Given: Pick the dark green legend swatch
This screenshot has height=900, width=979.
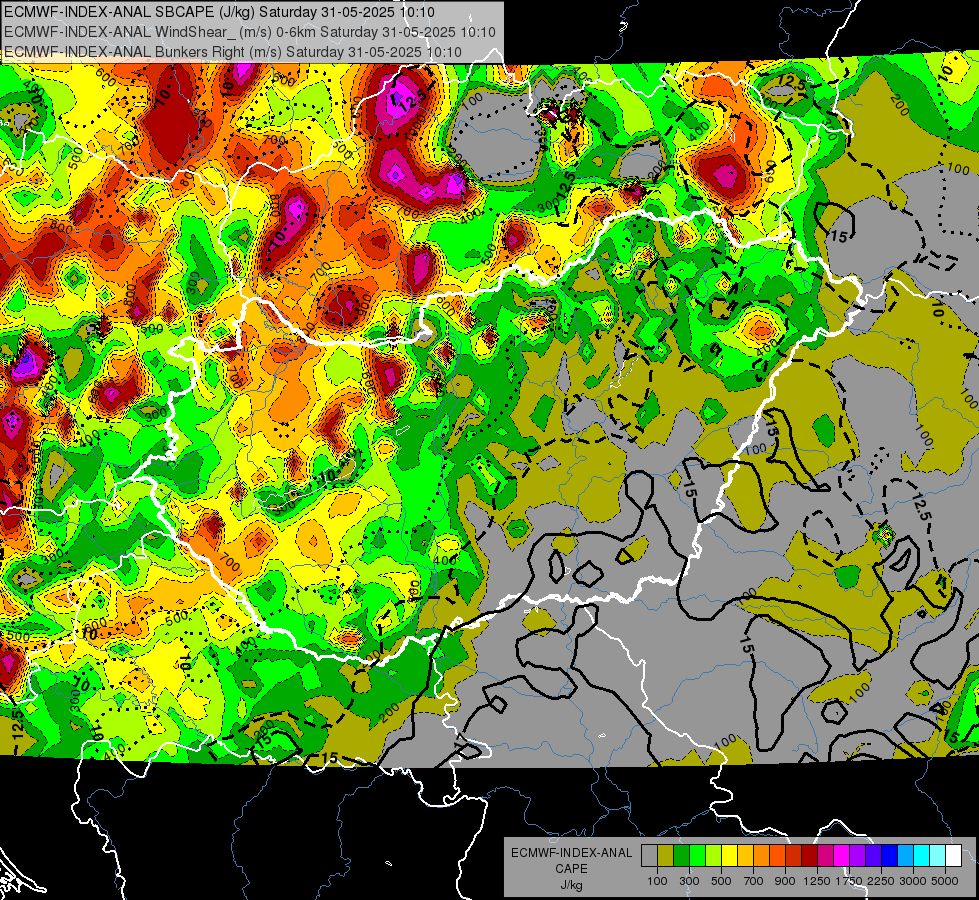Looking at the screenshot, I should [681, 856].
